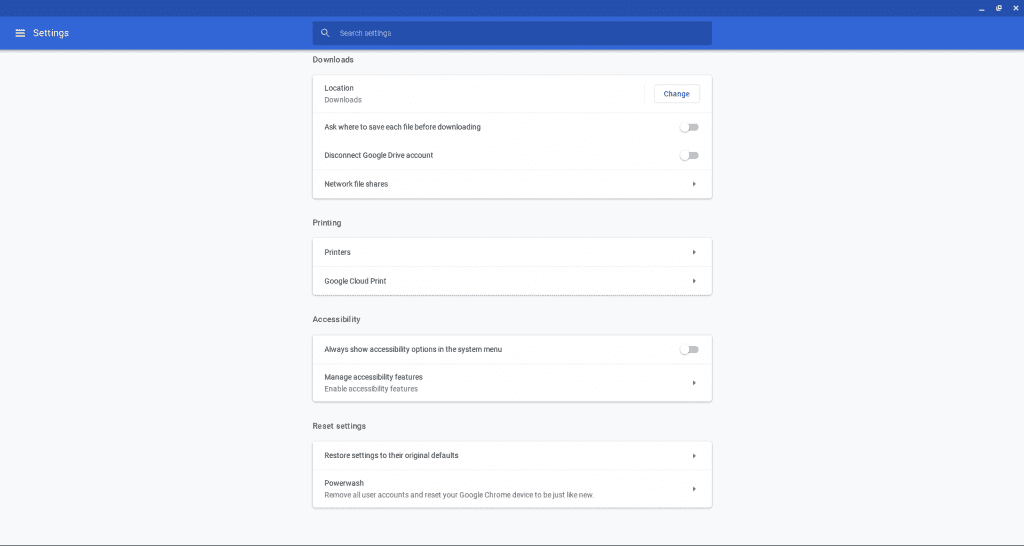
Task: Enable Ask where to save each file
Action: coord(689,127)
